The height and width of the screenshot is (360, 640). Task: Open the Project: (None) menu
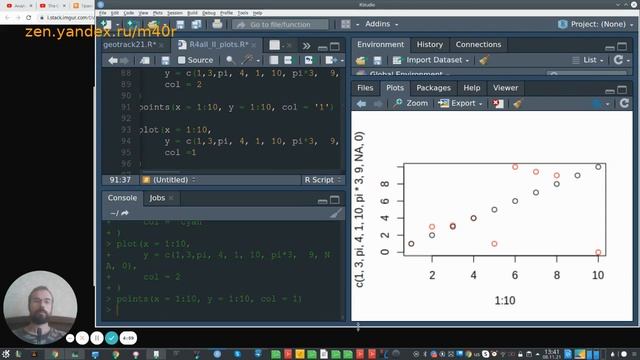(597, 24)
